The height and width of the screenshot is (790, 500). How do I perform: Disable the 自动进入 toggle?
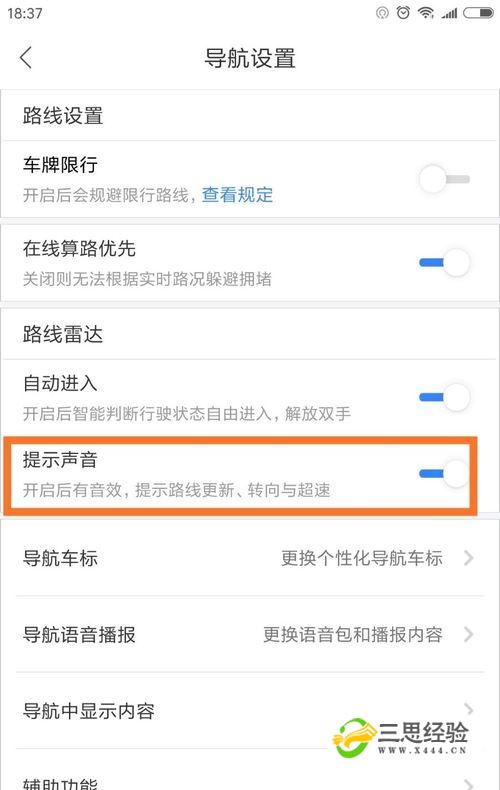tap(445, 397)
